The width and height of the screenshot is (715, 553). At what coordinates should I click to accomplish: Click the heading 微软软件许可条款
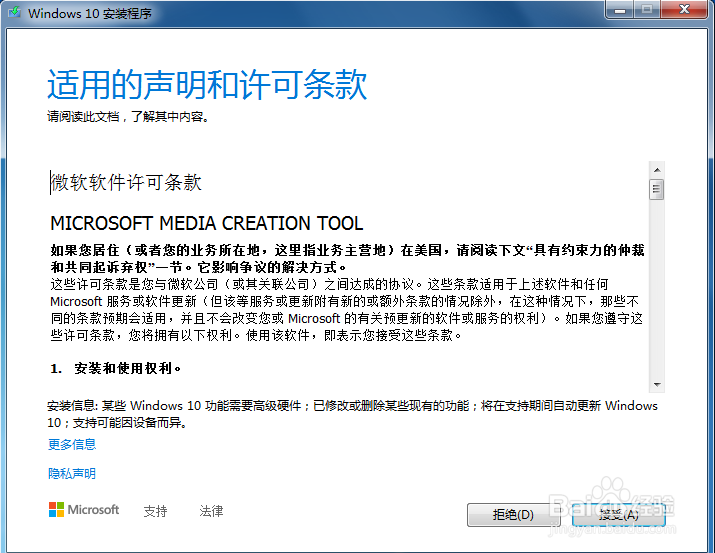coord(126,182)
